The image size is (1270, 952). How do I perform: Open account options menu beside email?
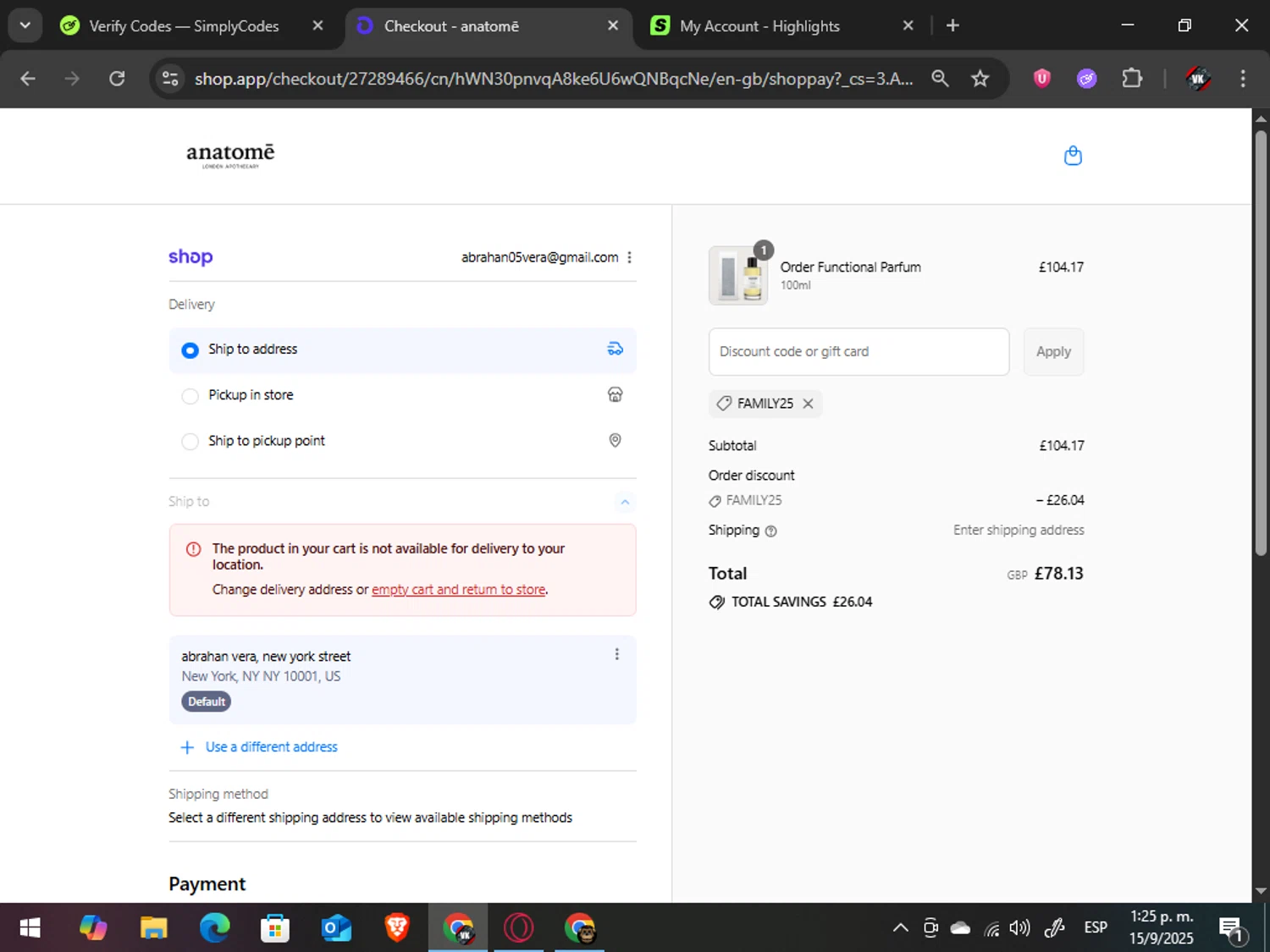629,257
